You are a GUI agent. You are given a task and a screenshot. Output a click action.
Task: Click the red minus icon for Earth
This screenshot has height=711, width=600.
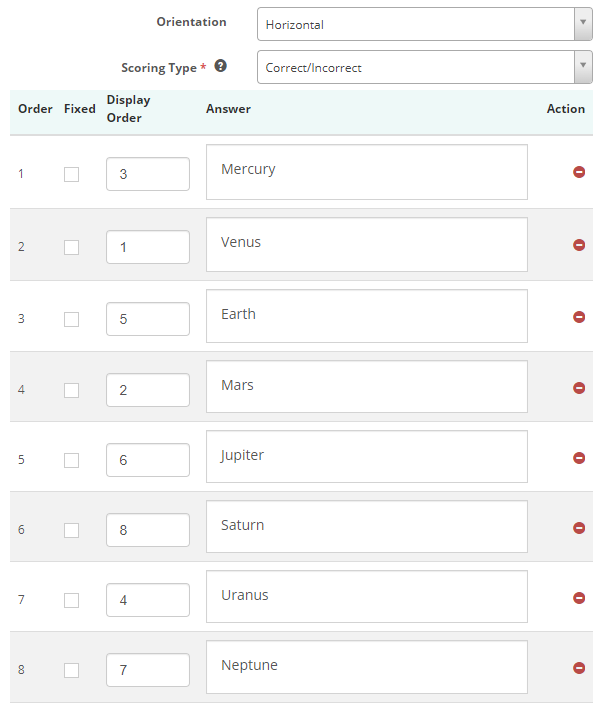(x=579, y=317)
